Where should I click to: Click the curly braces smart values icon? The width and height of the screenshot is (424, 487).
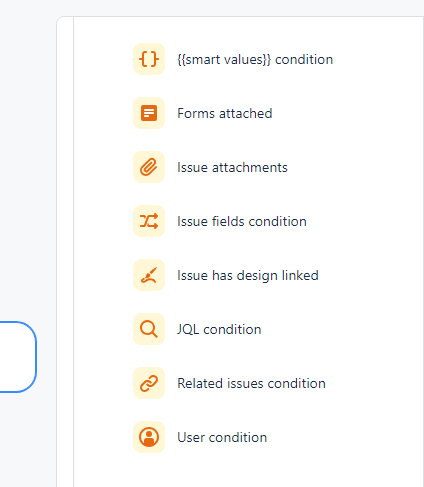click(149, 59)
